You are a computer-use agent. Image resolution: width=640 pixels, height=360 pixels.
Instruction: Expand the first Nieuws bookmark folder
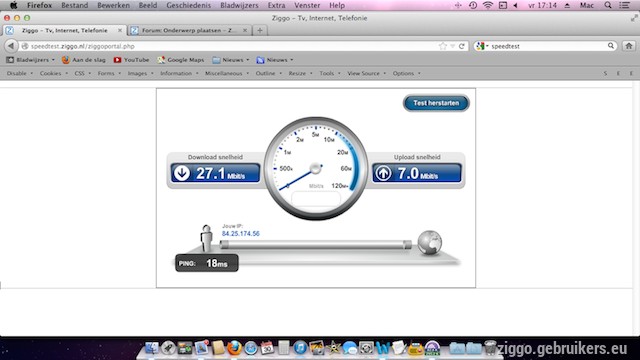[231, 60]
